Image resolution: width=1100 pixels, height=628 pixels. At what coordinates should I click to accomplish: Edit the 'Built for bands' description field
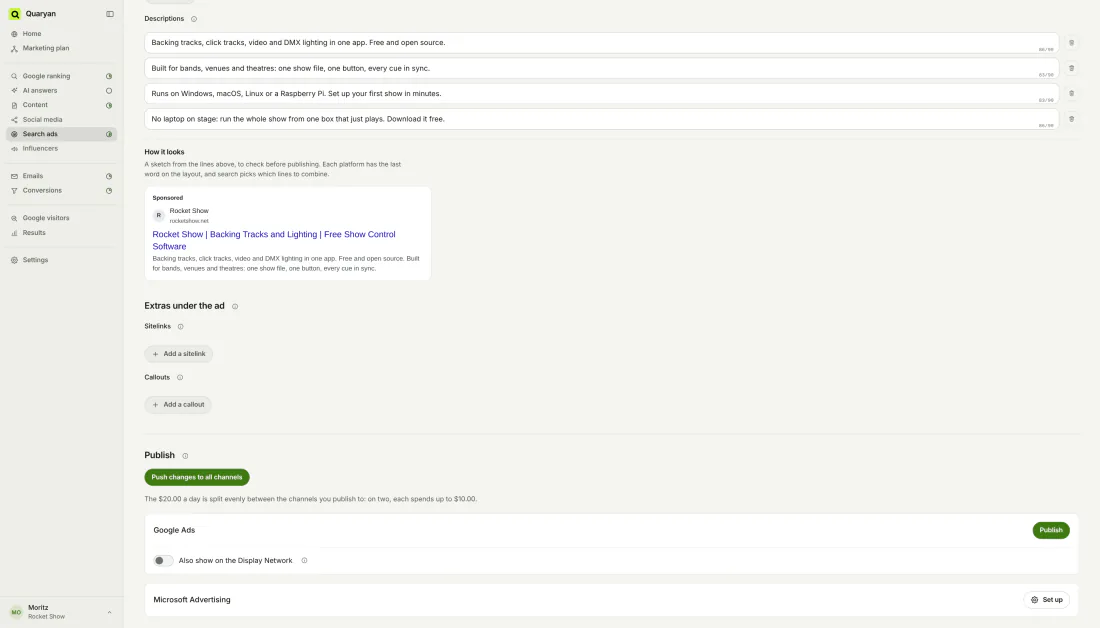click(601, 68)
